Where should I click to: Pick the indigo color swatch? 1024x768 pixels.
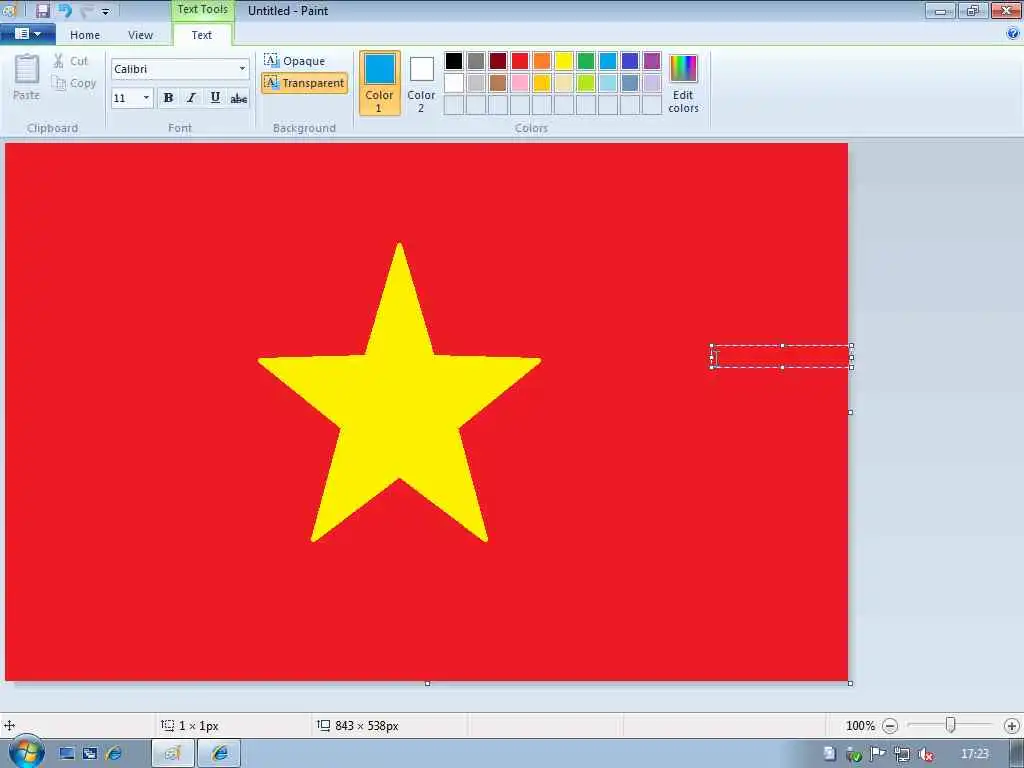tap(630, 61)
